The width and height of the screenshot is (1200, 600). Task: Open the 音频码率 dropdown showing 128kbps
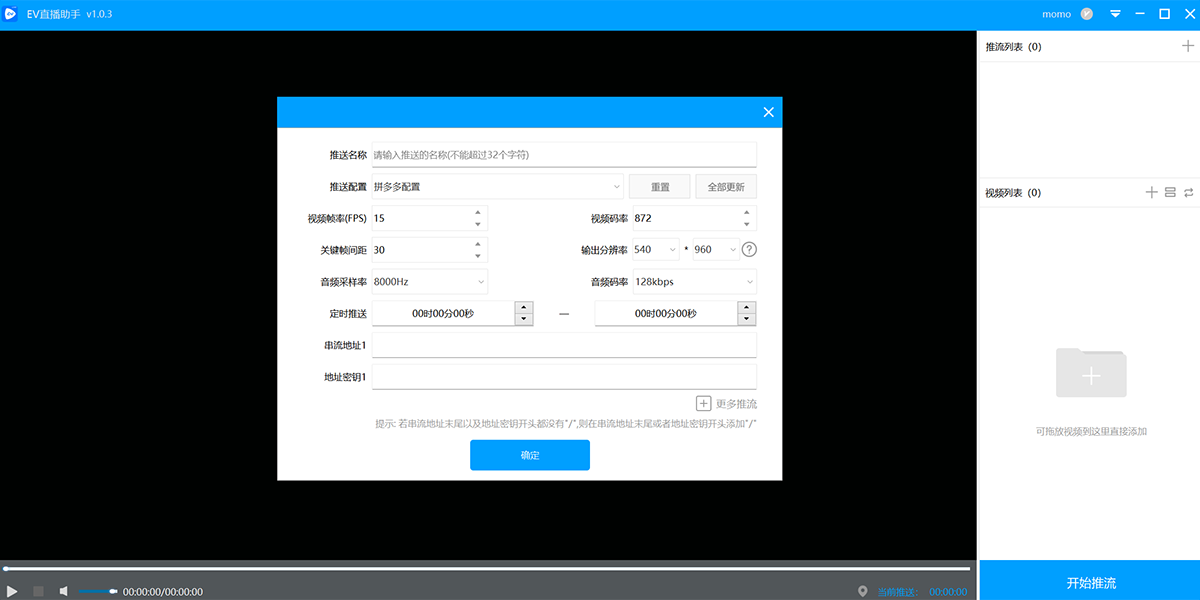[694, 281]
